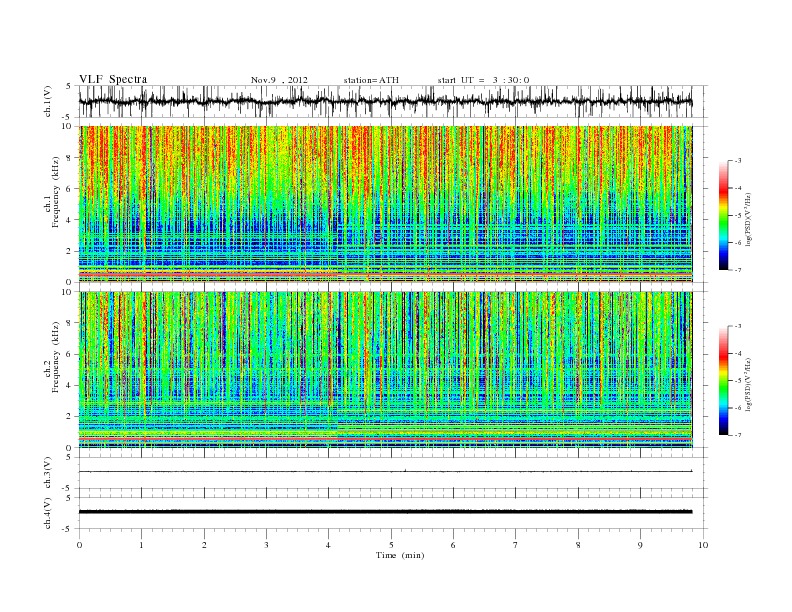Click time-axis tick label "9"
The height and width of the screenshot is (612, 792).
[x=640, y=545]
